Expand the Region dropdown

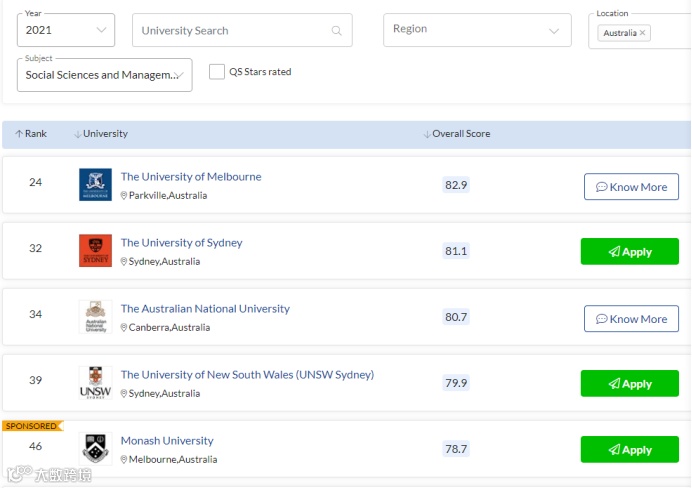pos(477,30)
